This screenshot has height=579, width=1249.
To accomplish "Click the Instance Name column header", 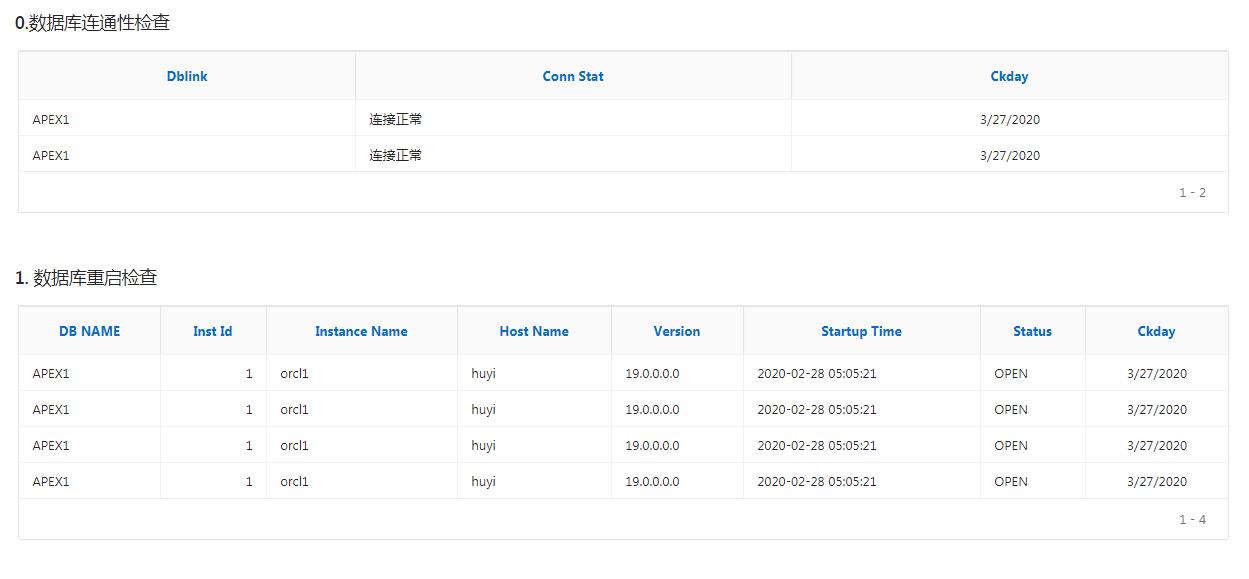I will pyautogui.click(x=361, y=331).
